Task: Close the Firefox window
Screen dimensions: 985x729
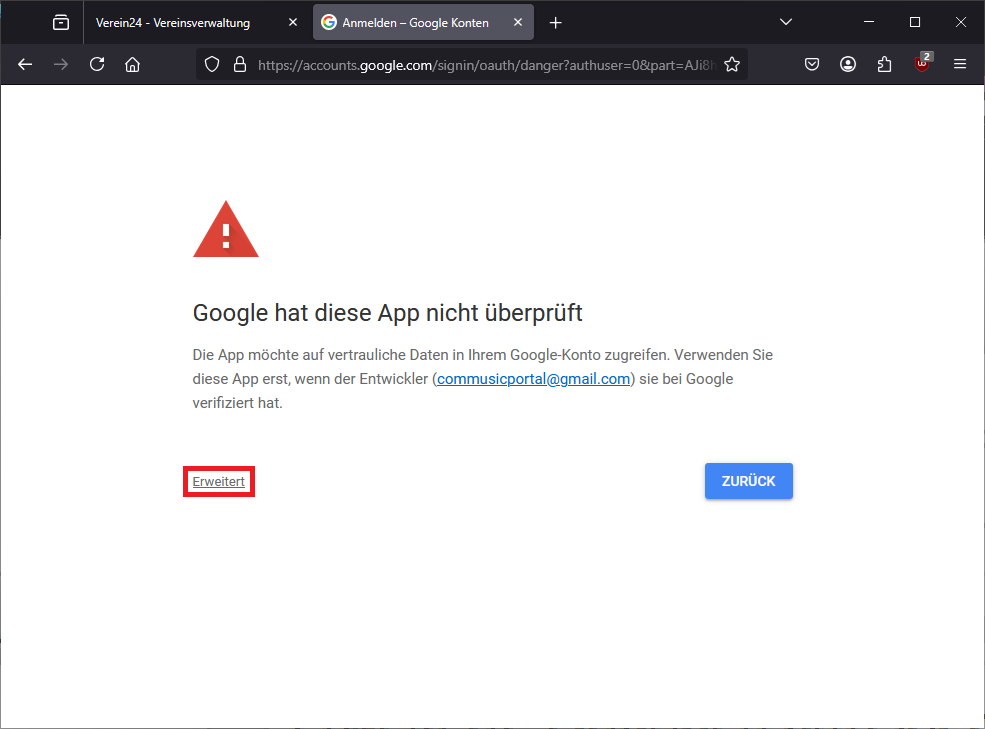Action: click(x=961, y=22)
